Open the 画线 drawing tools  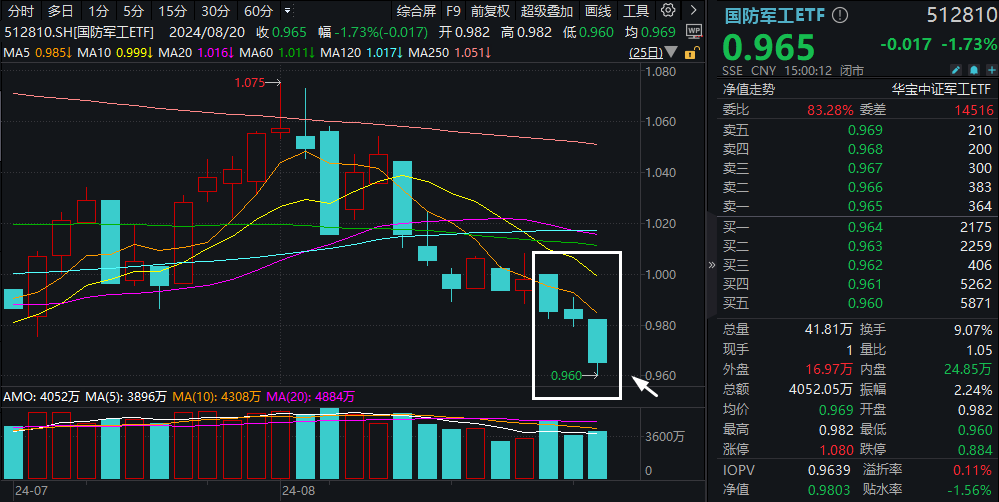click(598, 12)
